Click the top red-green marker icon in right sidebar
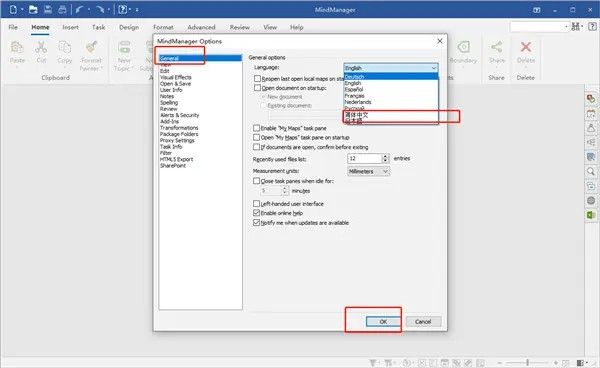The width and height of the screenshot is (600, 368). point(591,99)
